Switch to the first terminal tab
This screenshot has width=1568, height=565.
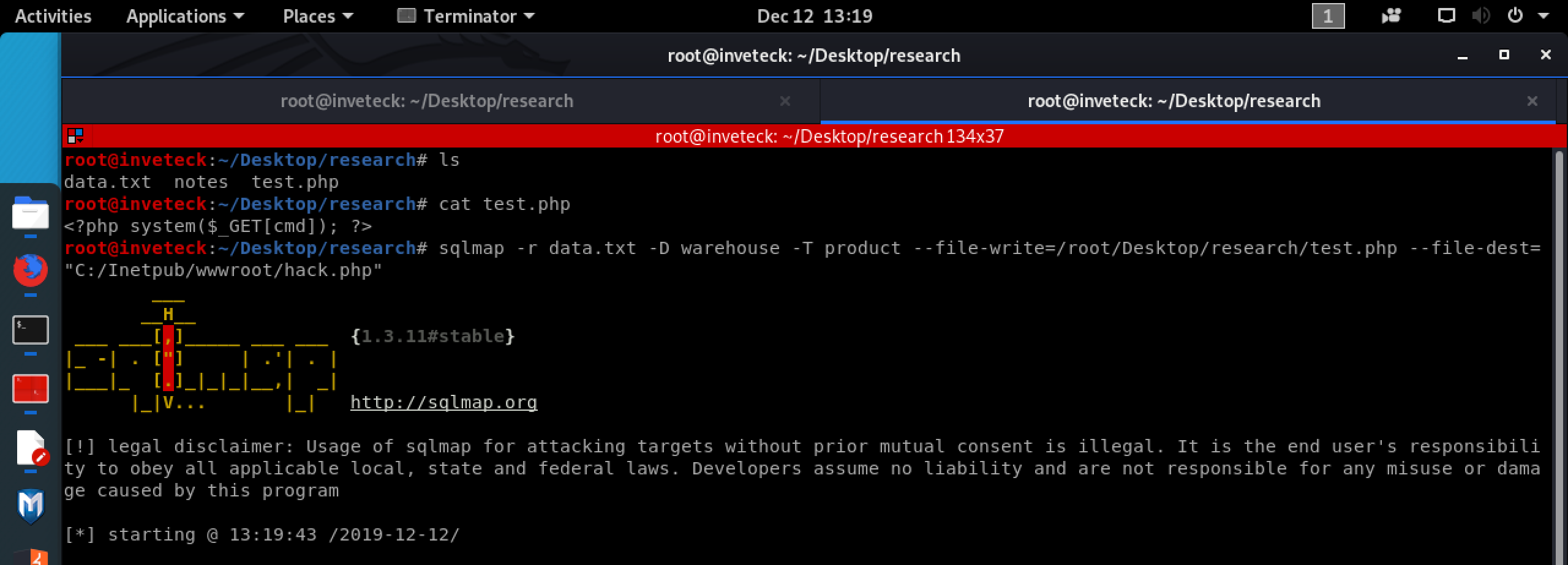[427, 101]
